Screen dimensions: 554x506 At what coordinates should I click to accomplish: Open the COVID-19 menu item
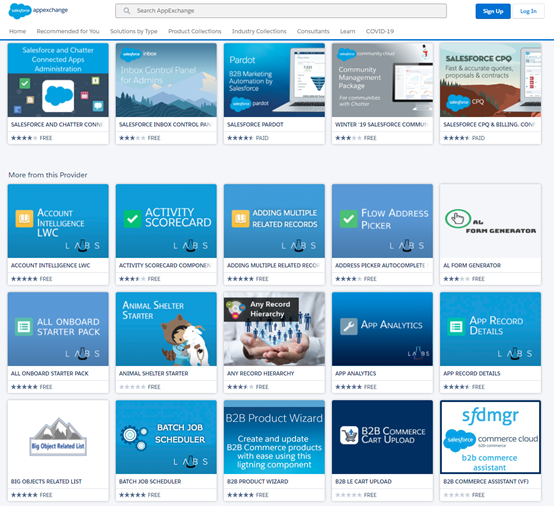point(380,31)
